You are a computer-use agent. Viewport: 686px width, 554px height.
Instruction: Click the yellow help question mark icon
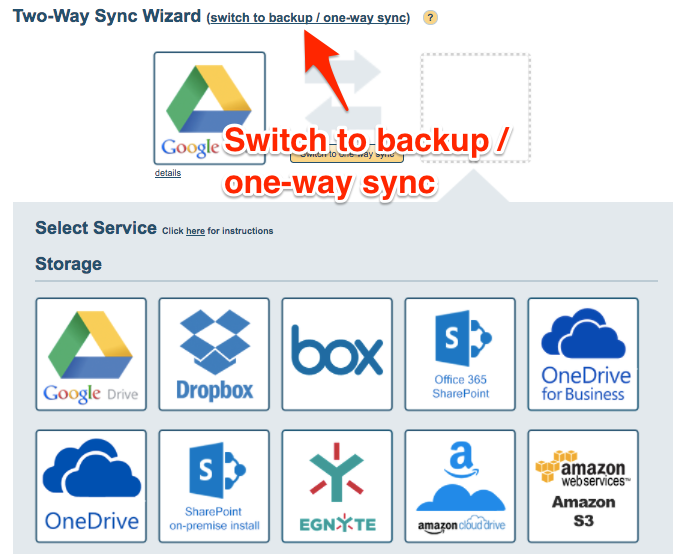tap(430, 18)
